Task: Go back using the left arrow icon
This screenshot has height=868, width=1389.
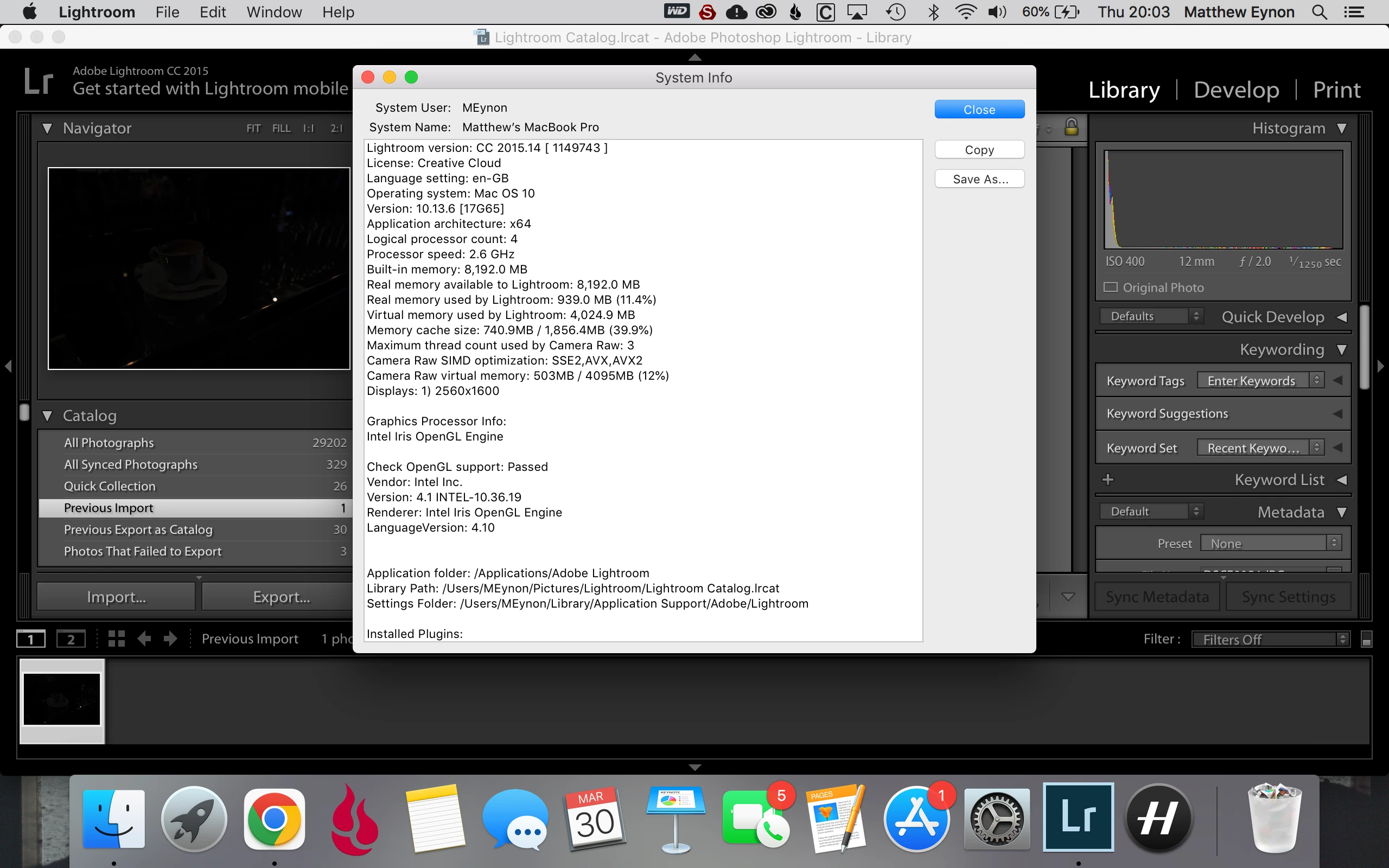Action: click(144, 639)
